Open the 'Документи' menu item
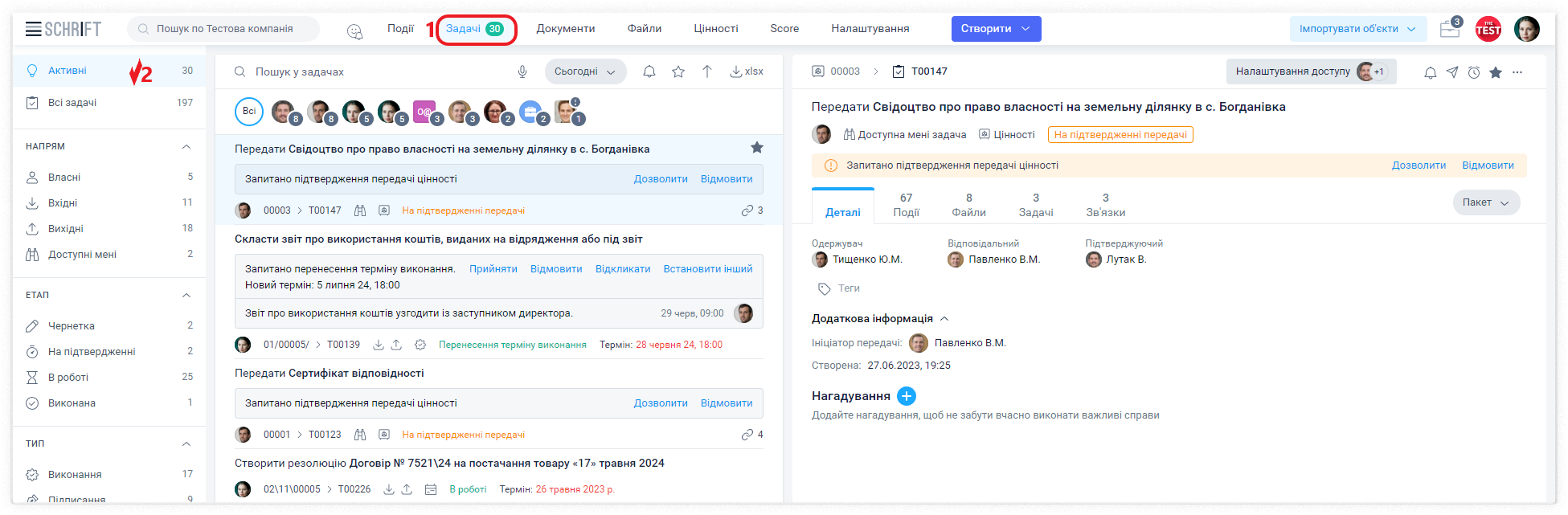This screenshot has height=515, width=1568. [566, 29]
